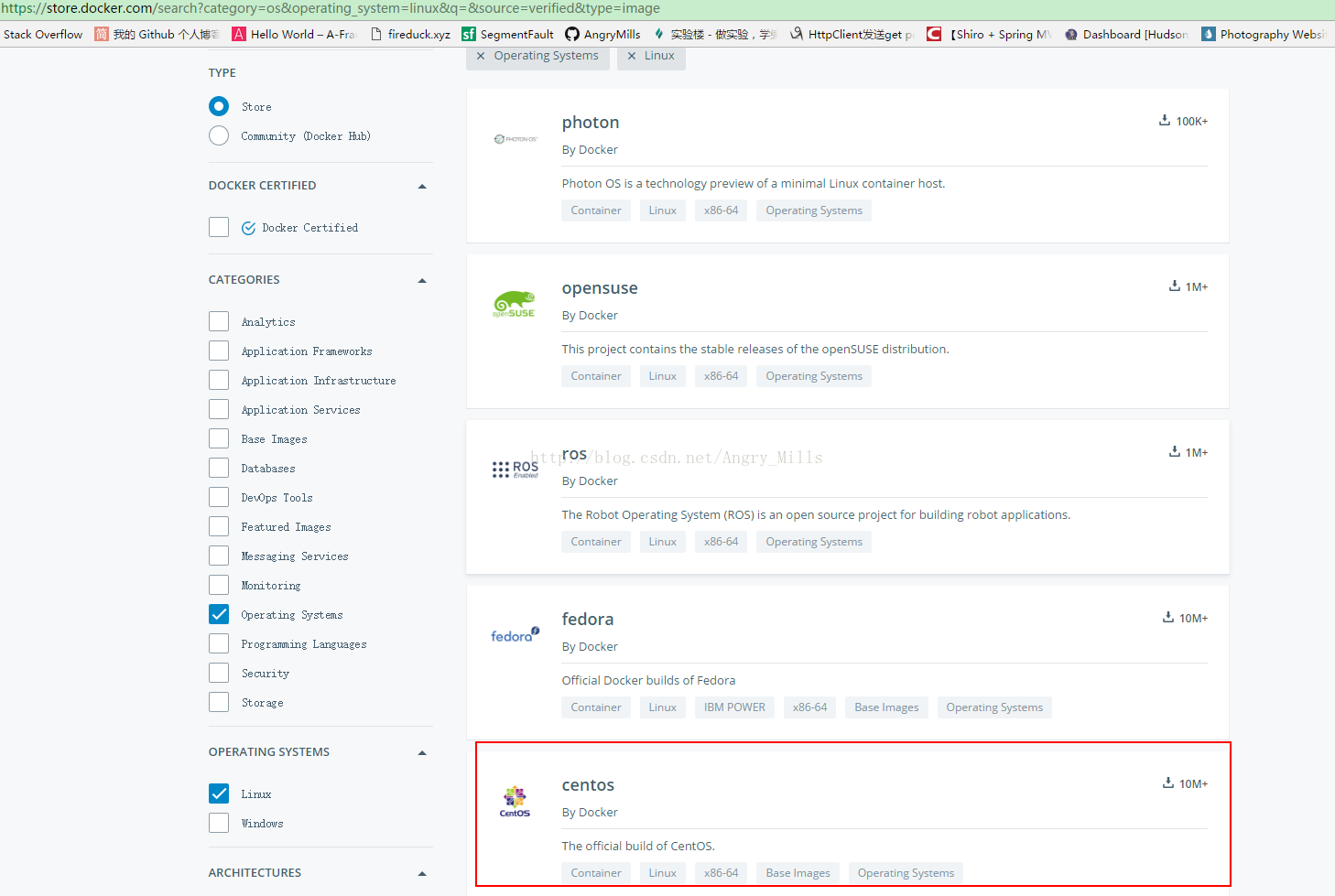Screen dimensions: 1335x896
Task: Select the Store type radio button
Action: (x=219, y=106)
